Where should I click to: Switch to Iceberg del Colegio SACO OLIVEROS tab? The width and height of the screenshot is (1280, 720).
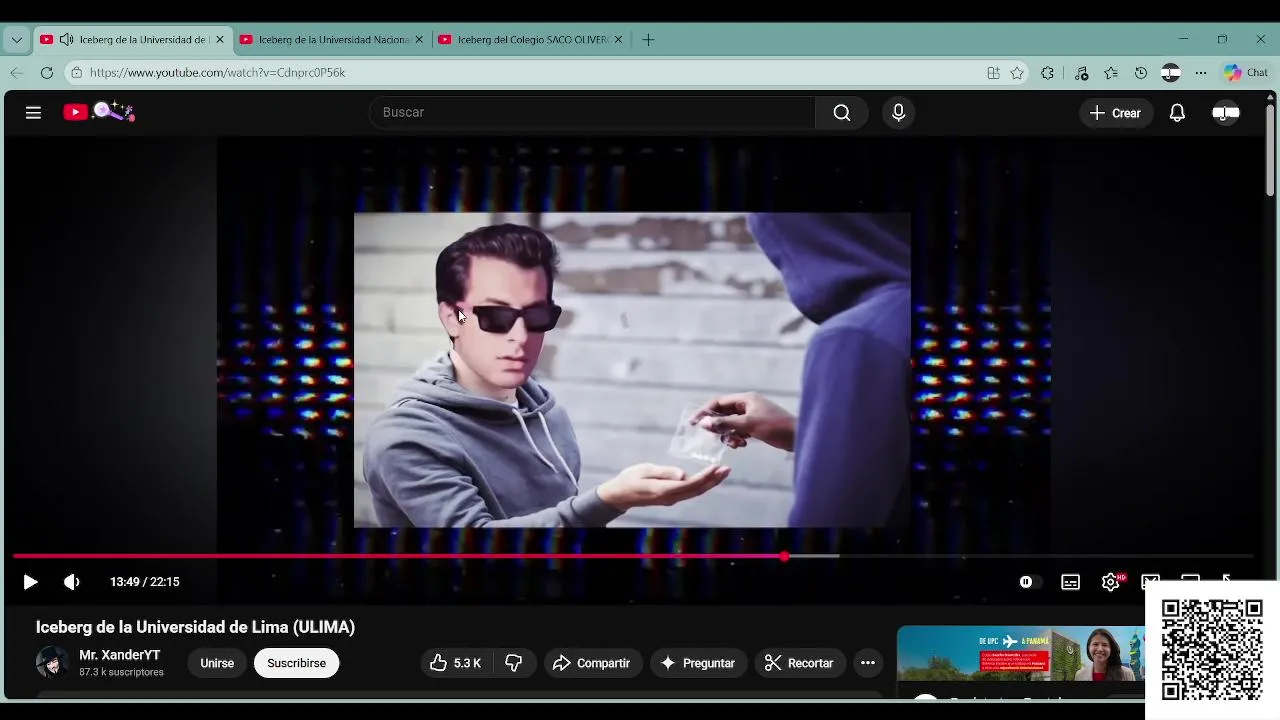click(x=531, y=40)
